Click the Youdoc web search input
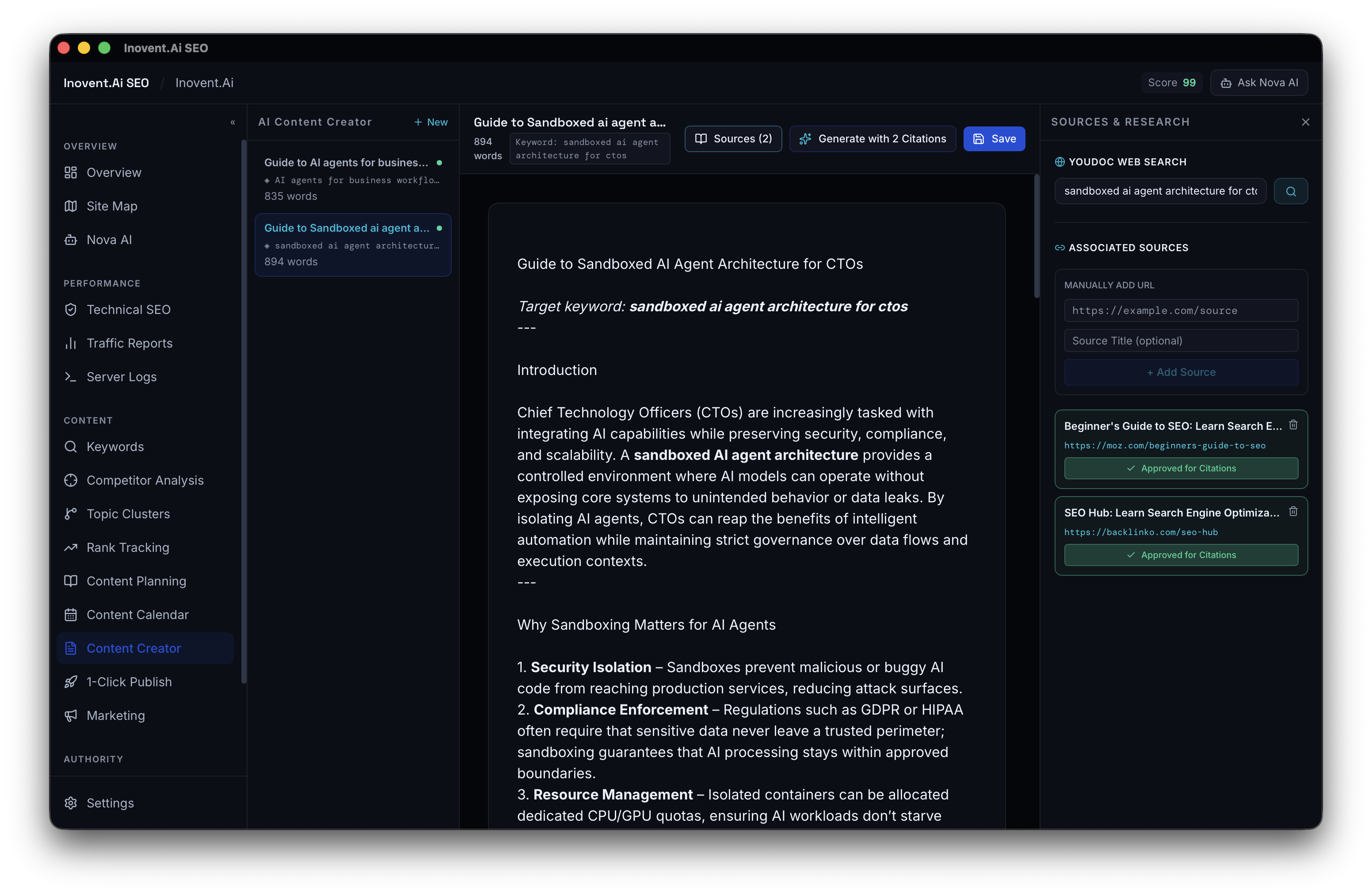This screenshot has width=1372, height=895. click(1160, 191)
